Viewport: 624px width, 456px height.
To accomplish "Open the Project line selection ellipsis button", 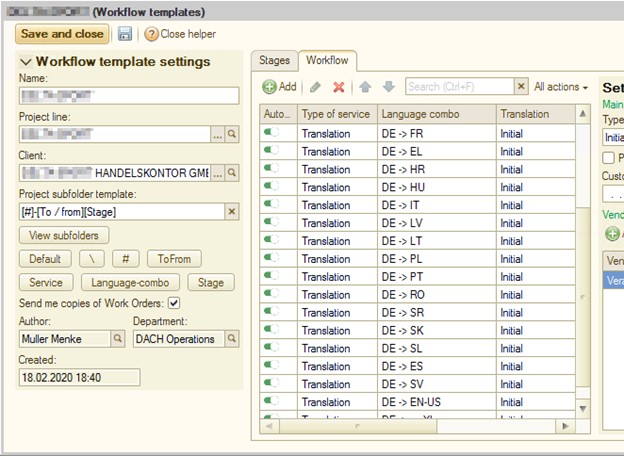I will 217,133.
